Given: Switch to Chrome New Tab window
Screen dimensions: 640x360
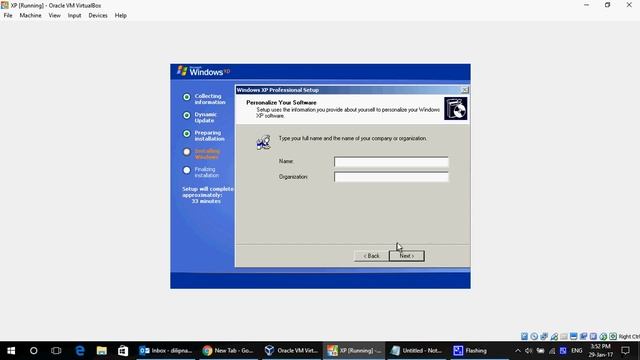Looking at the screenshot, I should point(229,351).
